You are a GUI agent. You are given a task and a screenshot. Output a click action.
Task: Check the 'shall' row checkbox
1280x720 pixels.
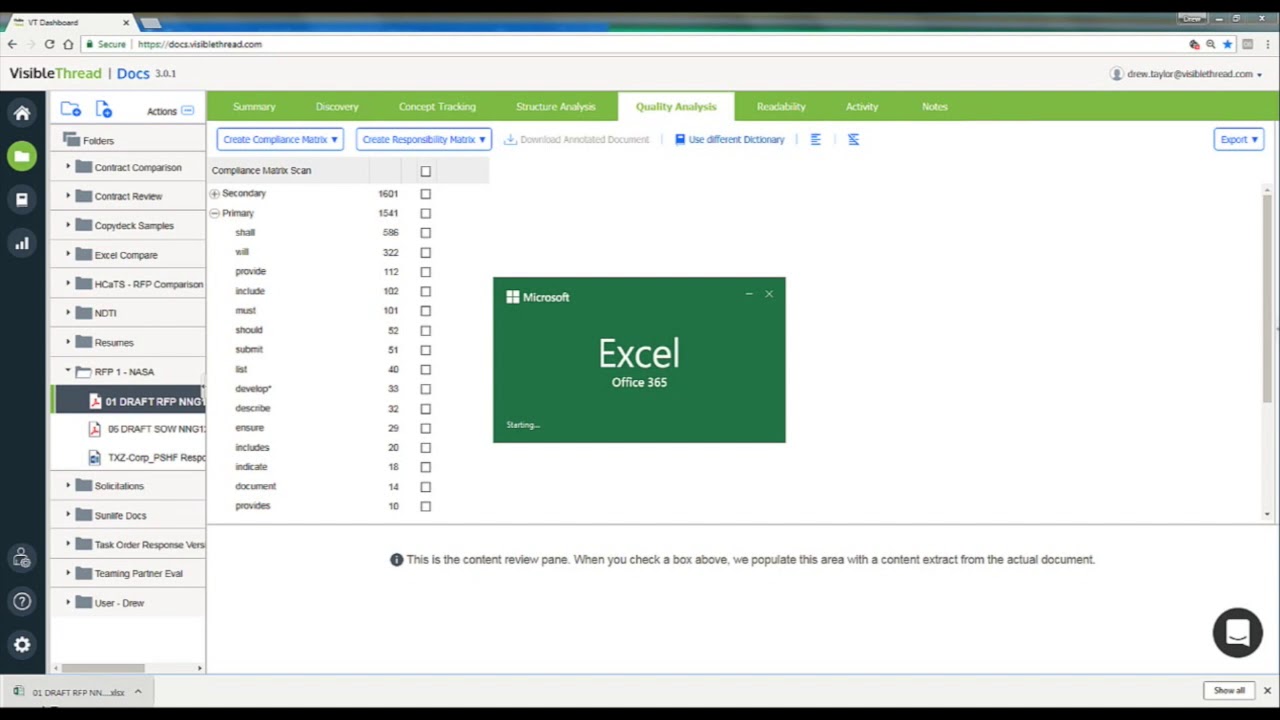click(x=426, y=233)
